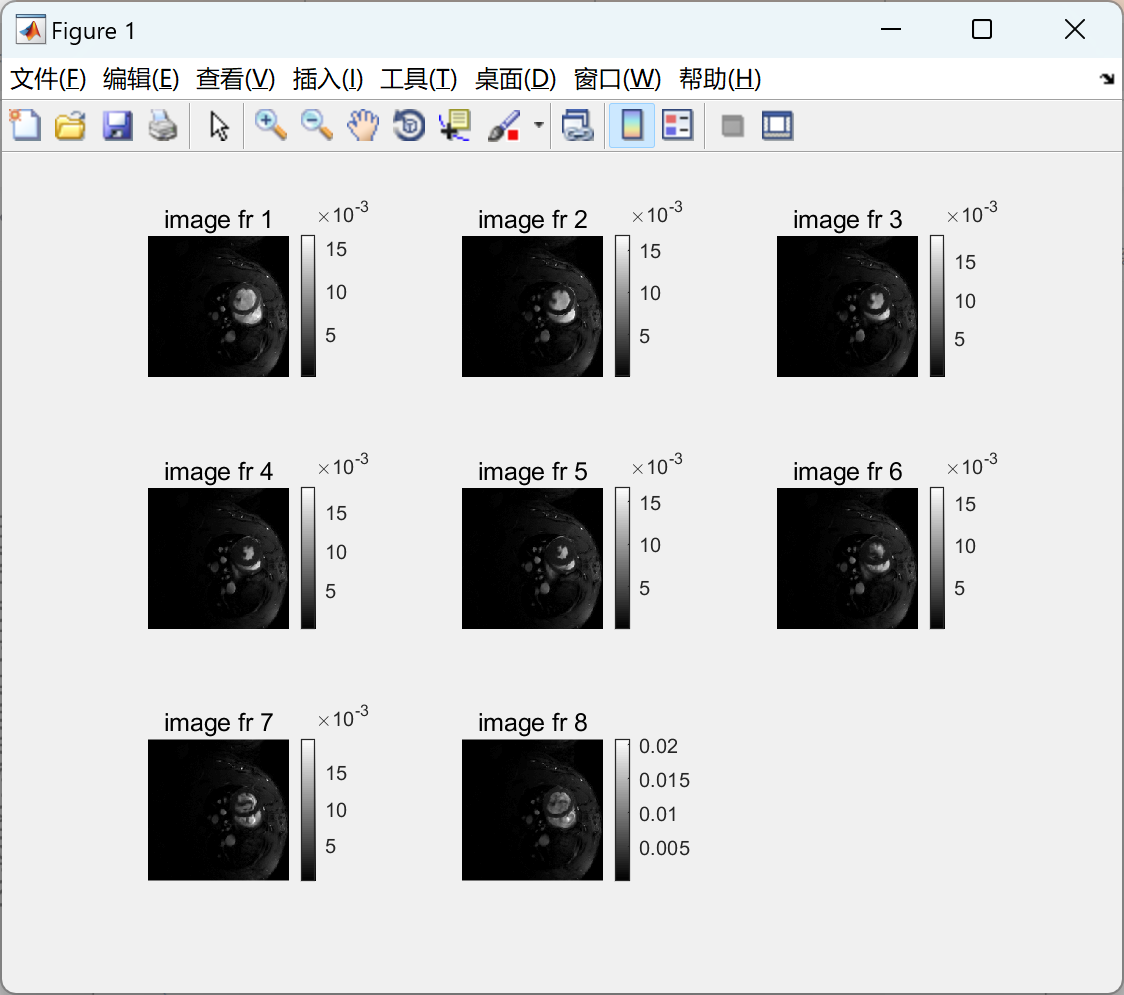Open the 编辑(E) menu
The image size is (1124, 995).
tap(140, 79)
